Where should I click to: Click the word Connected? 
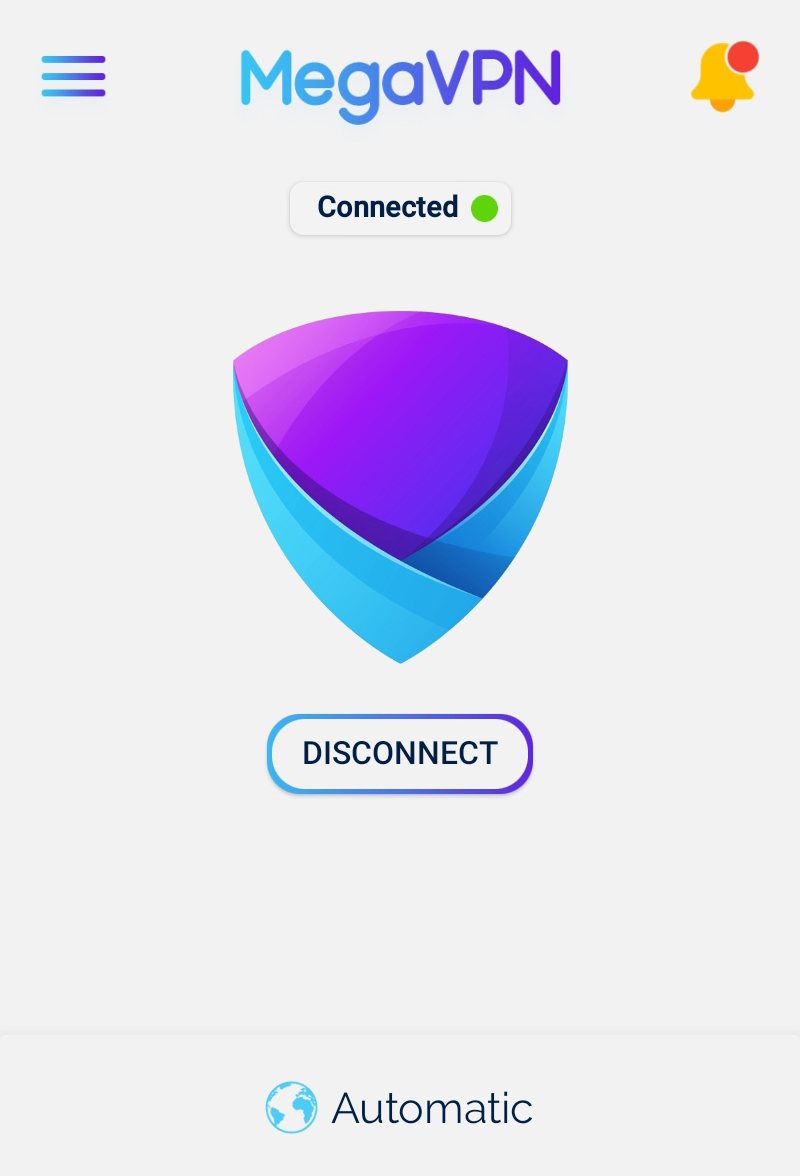pos(388,207)
